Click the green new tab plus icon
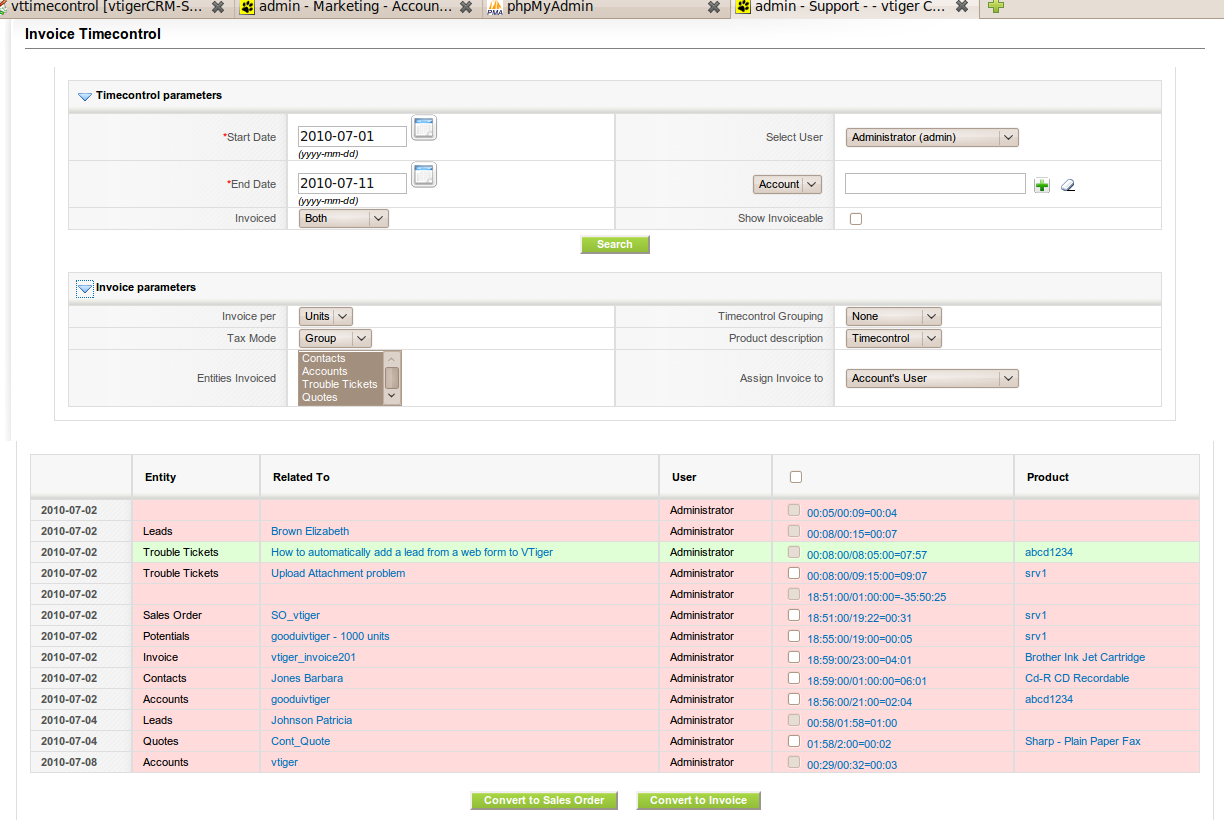Viewport: 1224px width, 820px height. 995,7
